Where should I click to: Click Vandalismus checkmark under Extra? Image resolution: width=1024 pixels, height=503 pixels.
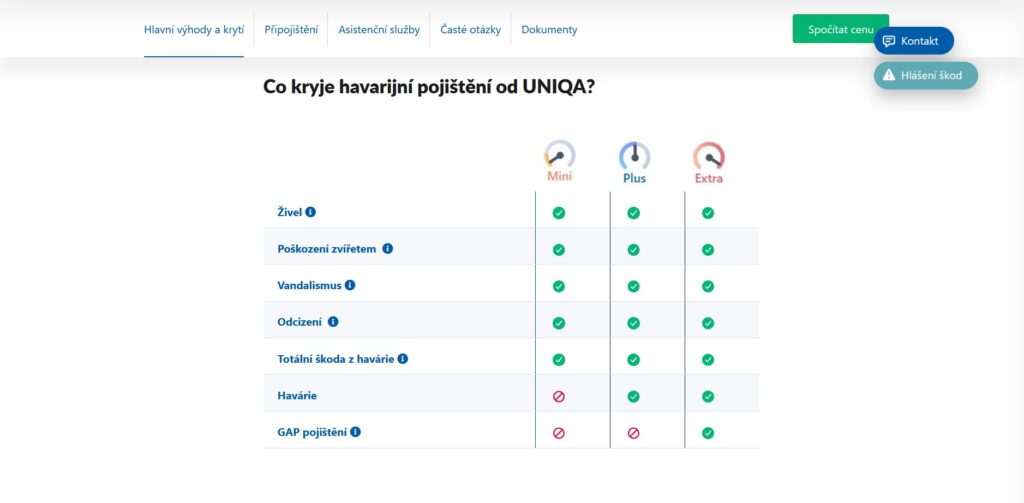708,286
